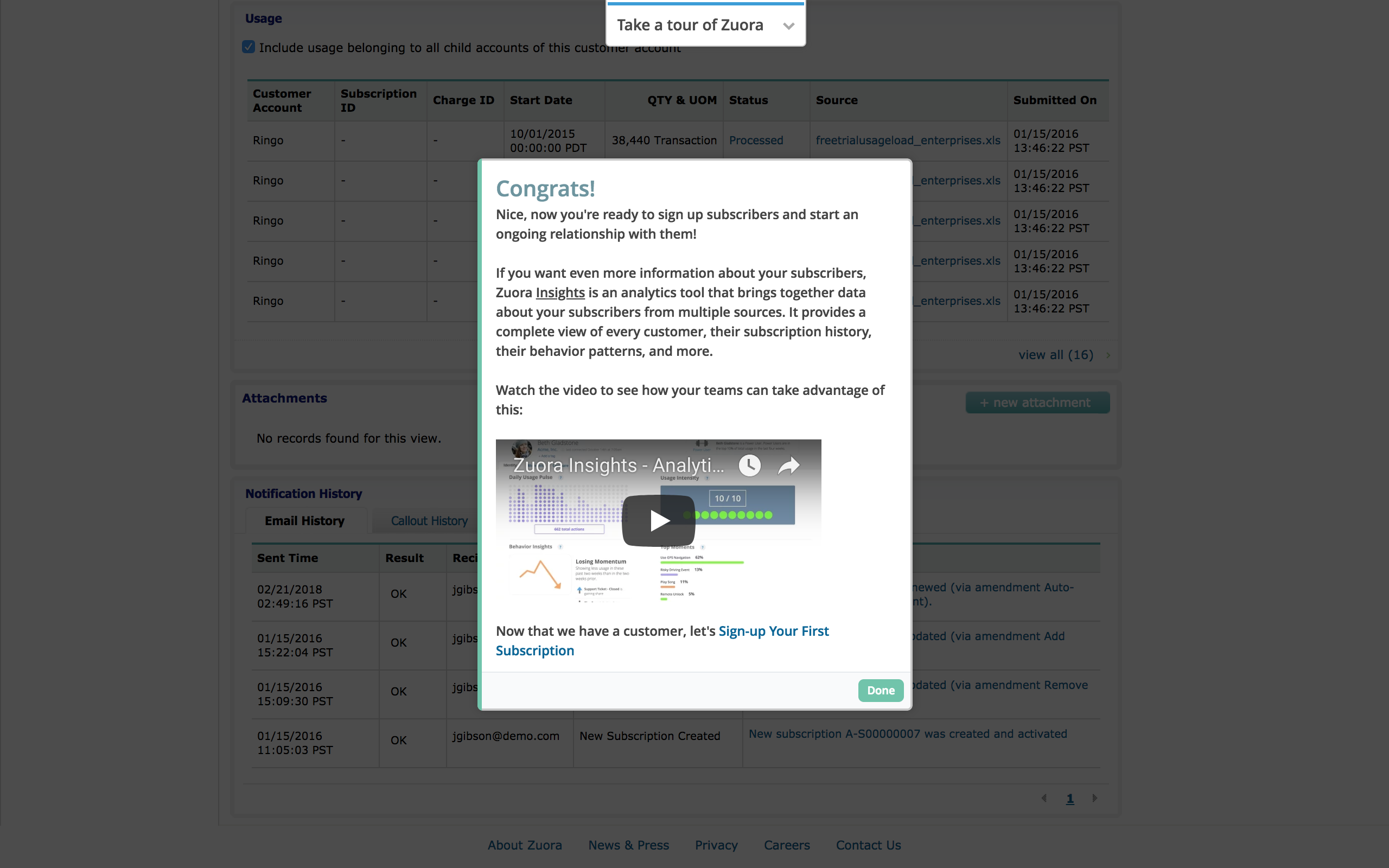
Task: Open view all (16) usage records
Action: click(1055, 355)
